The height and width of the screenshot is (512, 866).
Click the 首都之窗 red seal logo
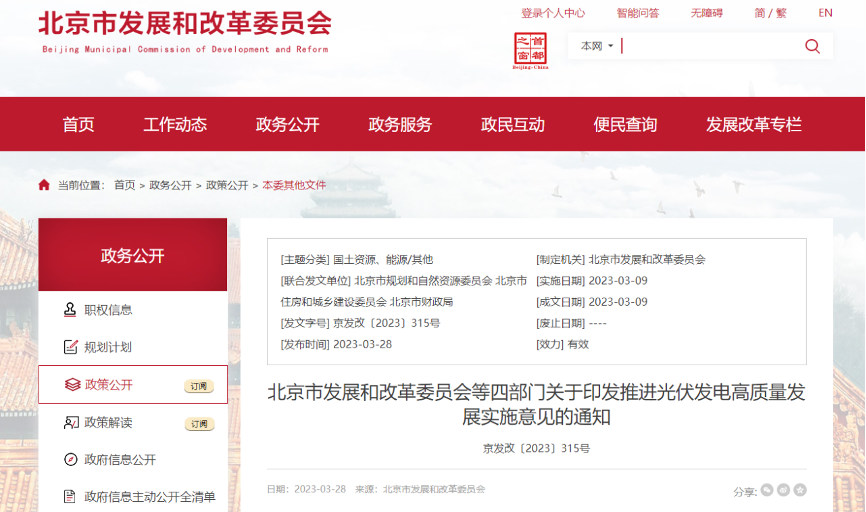click(x=530, y=50)
